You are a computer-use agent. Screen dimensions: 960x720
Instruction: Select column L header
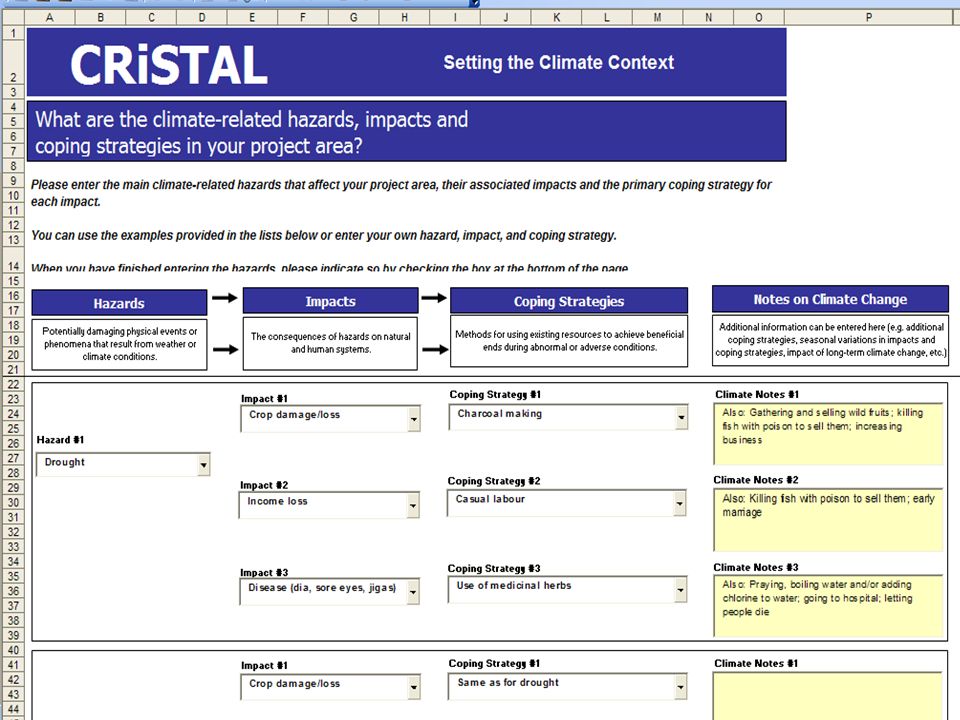pyautogui.click(x=607, y=18)
